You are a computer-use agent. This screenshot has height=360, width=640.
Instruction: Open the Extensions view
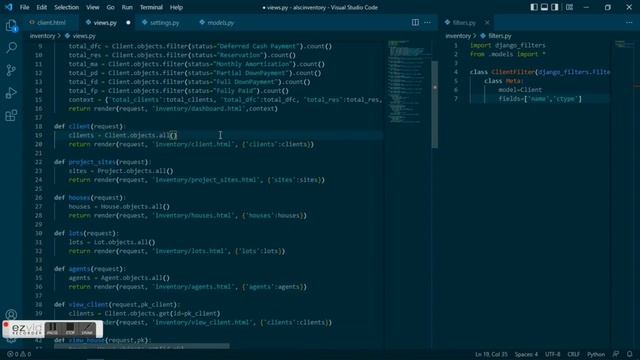coord(11,116)
